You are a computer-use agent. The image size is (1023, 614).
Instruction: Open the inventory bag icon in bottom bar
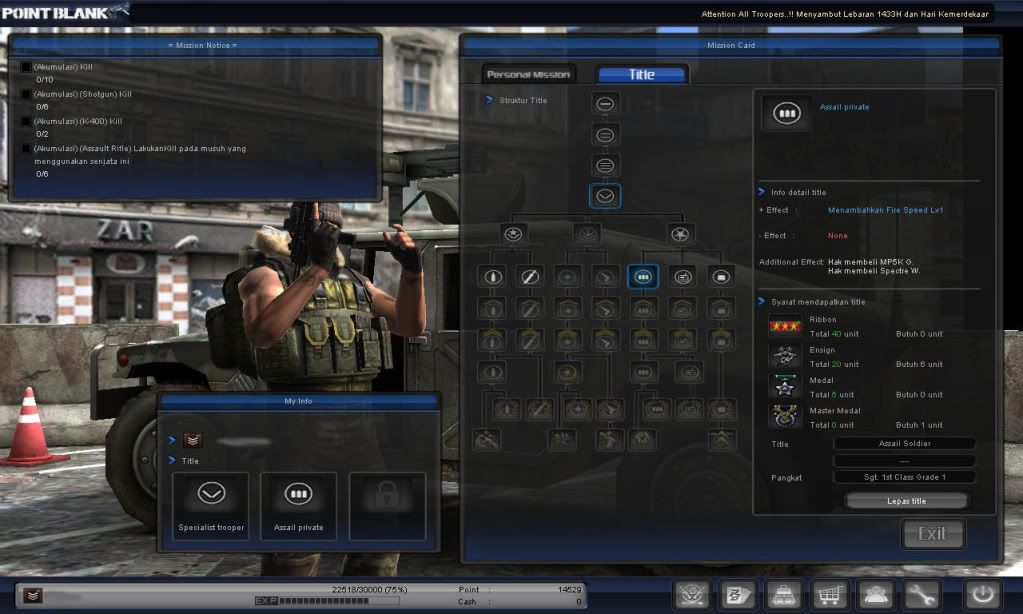point(783,595)
